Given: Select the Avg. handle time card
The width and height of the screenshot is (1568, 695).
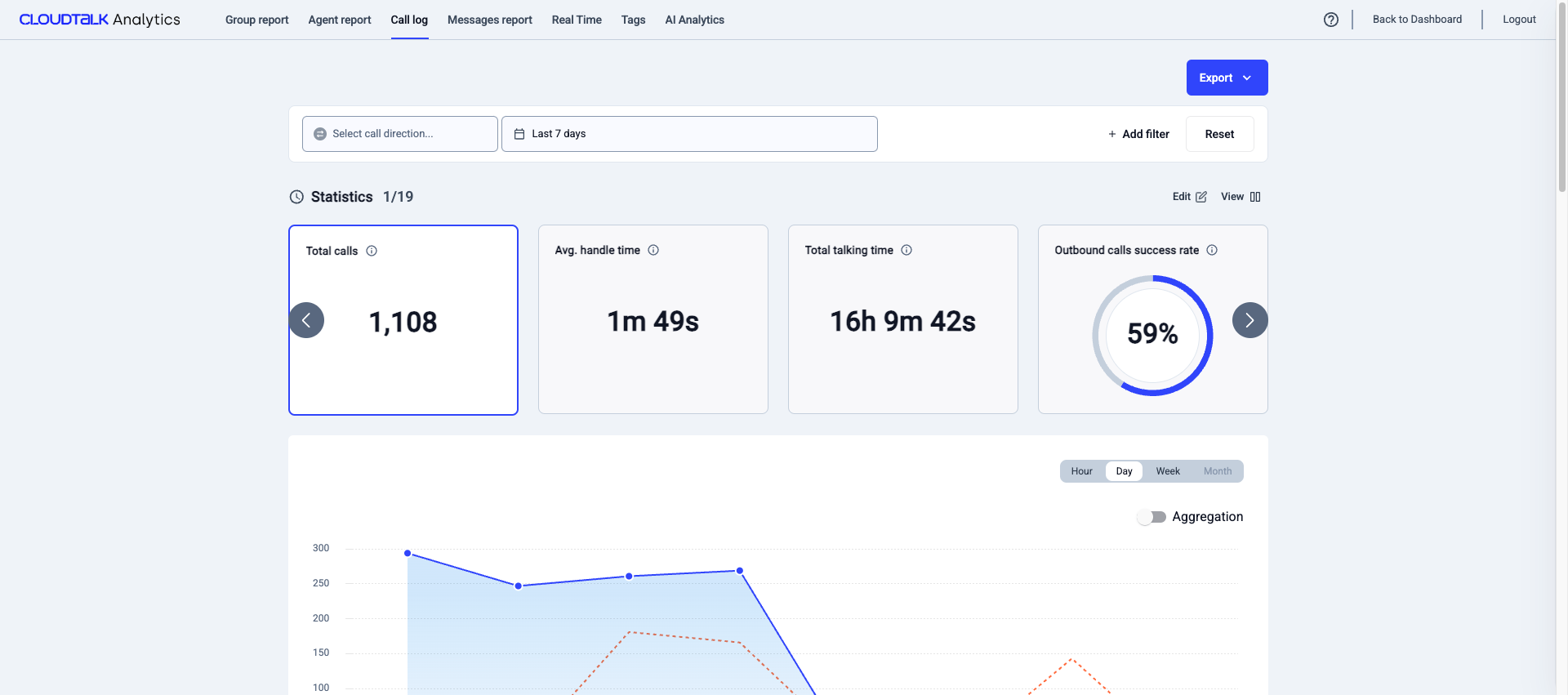Looking at the screenshot, I should click(x=653, y=319).
